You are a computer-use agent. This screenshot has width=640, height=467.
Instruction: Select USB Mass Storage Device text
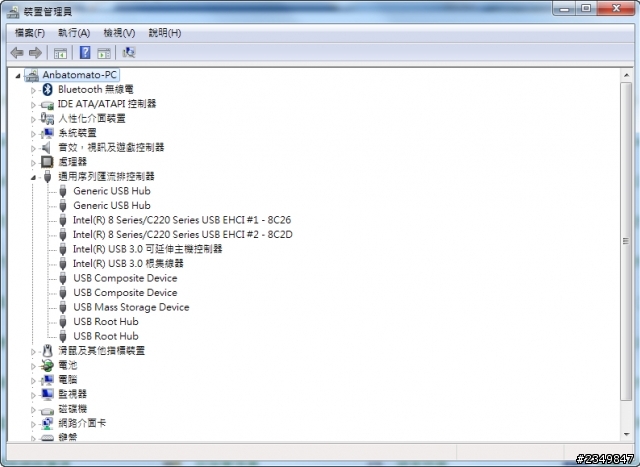pyautogui.click(x=131, y=307)
